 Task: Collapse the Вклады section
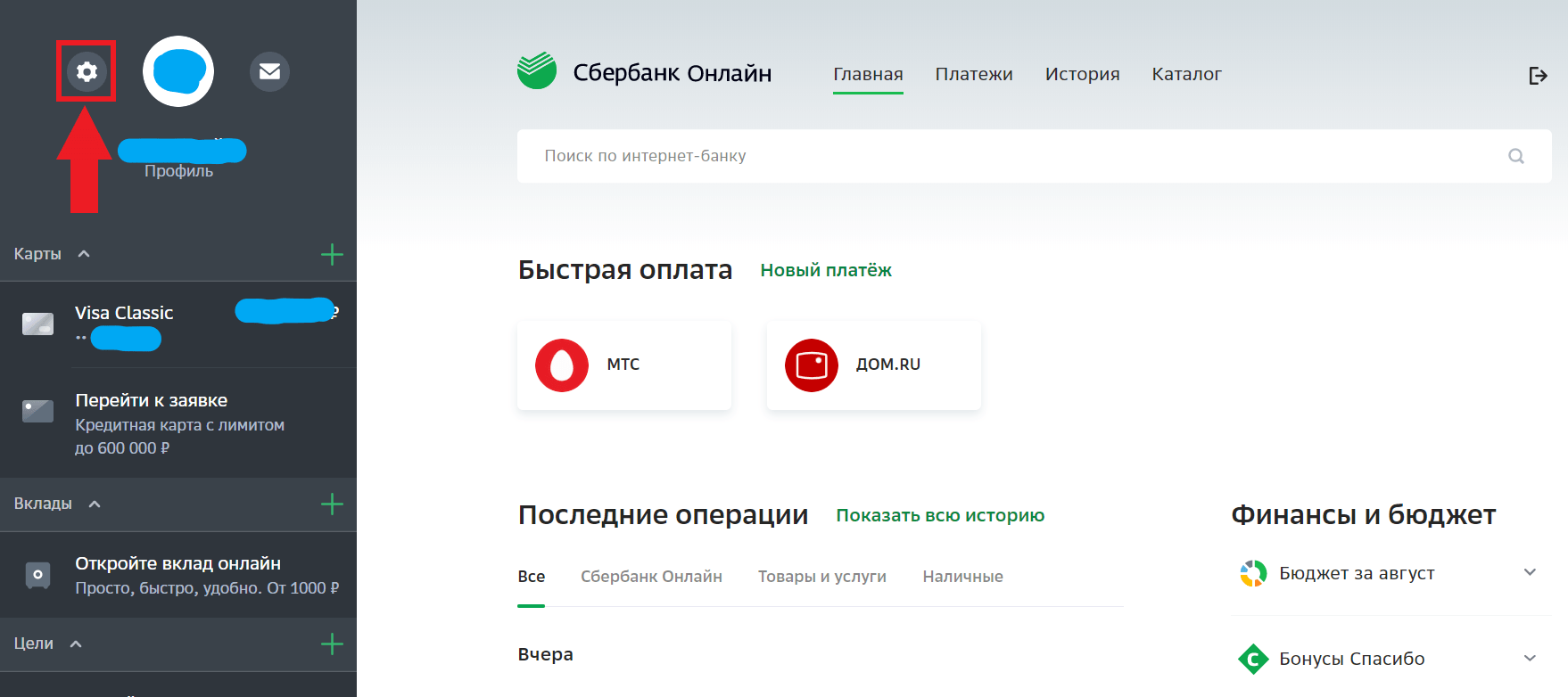point(95,504)
